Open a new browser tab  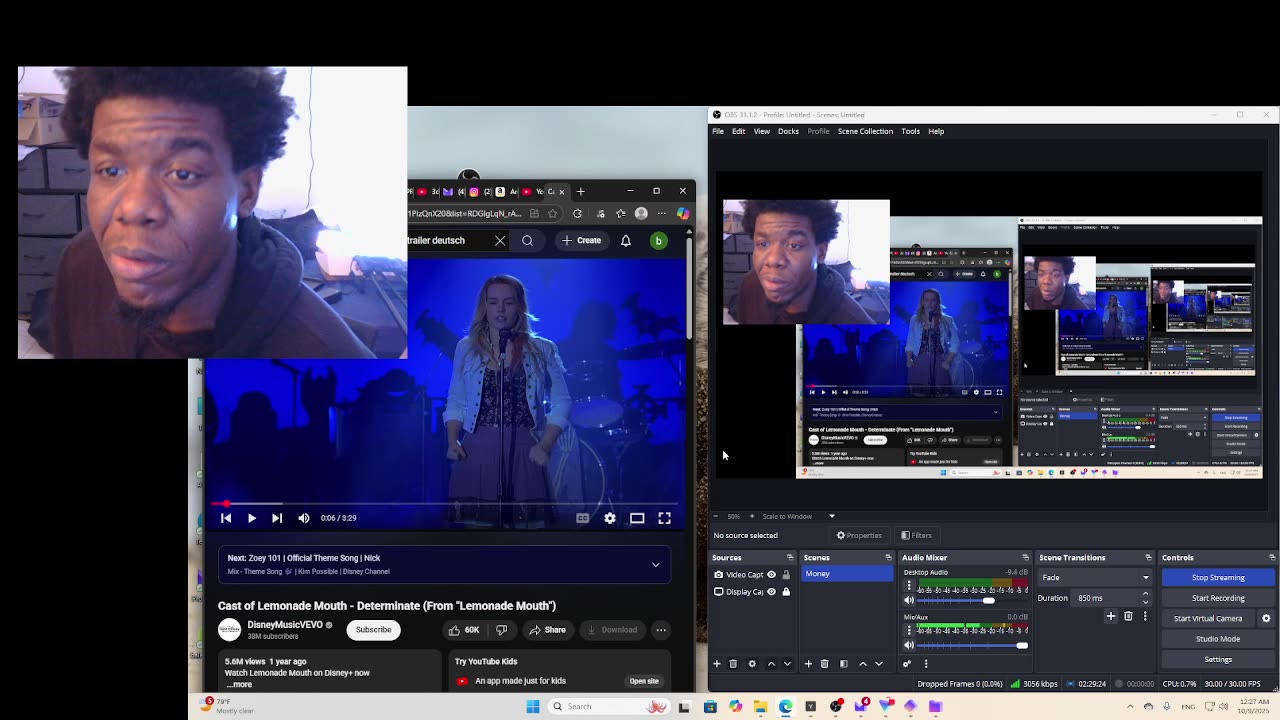[x=580, y=191]
